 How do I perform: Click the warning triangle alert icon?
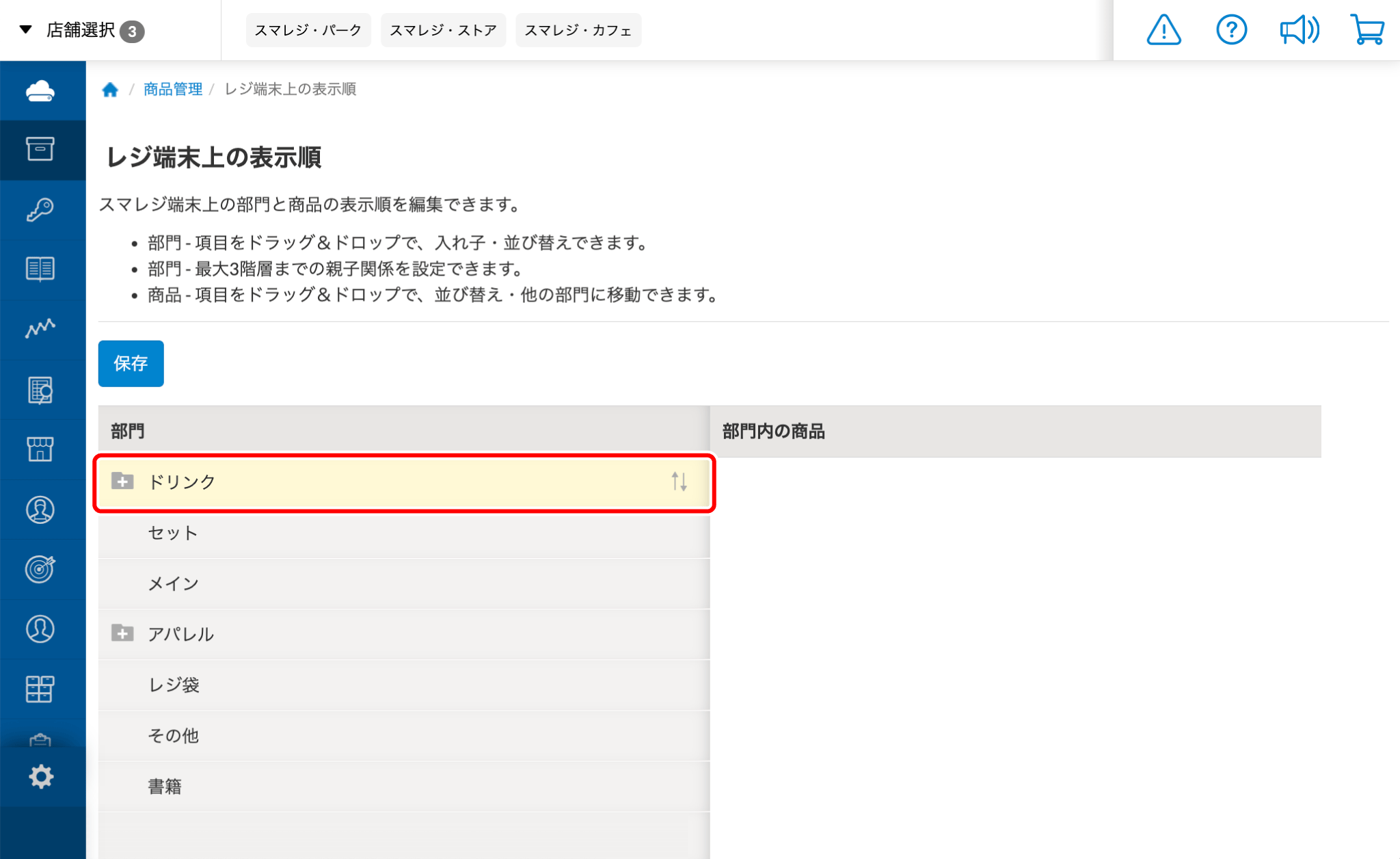tap(1163, 30)
